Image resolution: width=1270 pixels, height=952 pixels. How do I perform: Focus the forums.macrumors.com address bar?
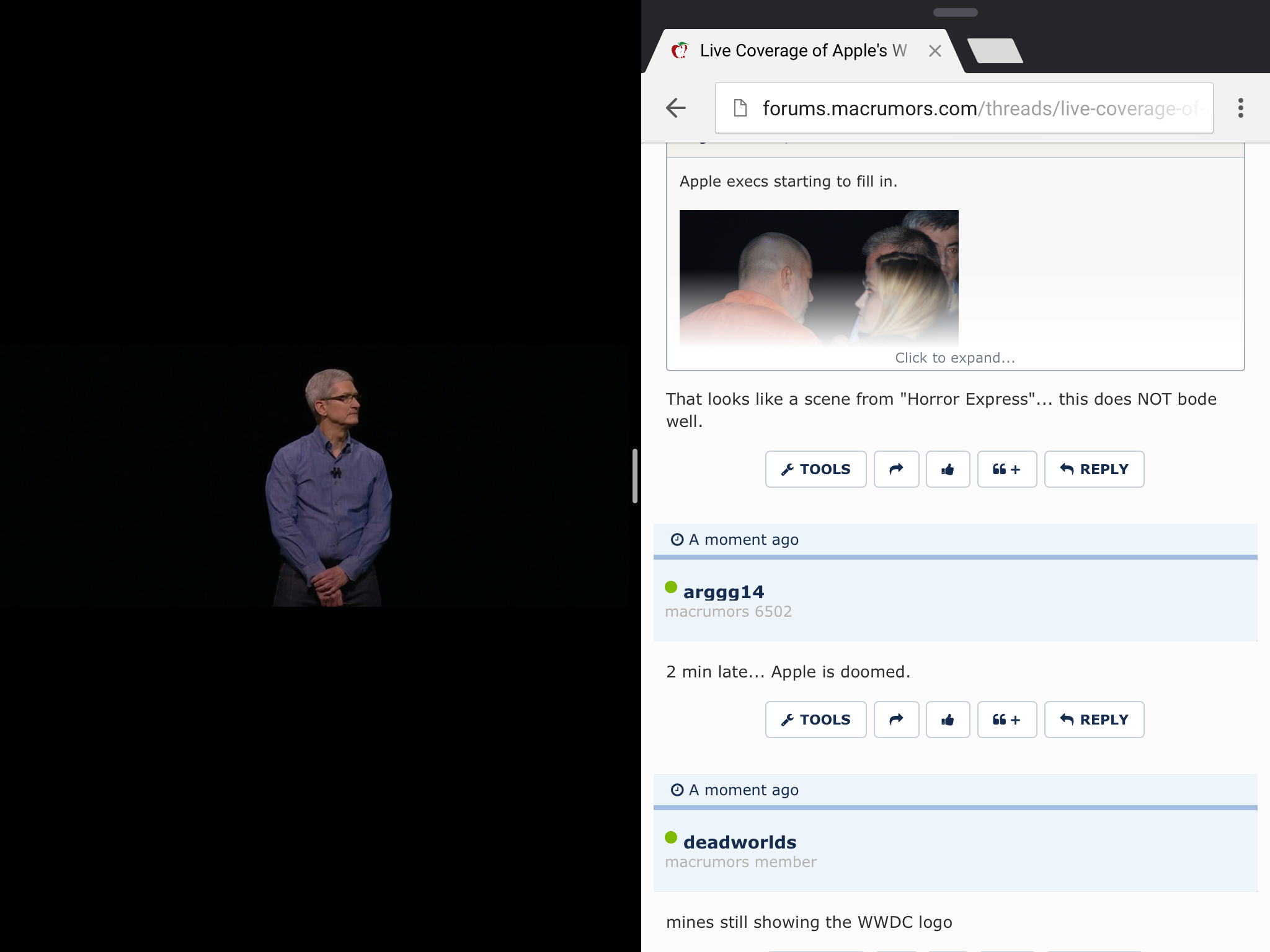pos(964,108)
